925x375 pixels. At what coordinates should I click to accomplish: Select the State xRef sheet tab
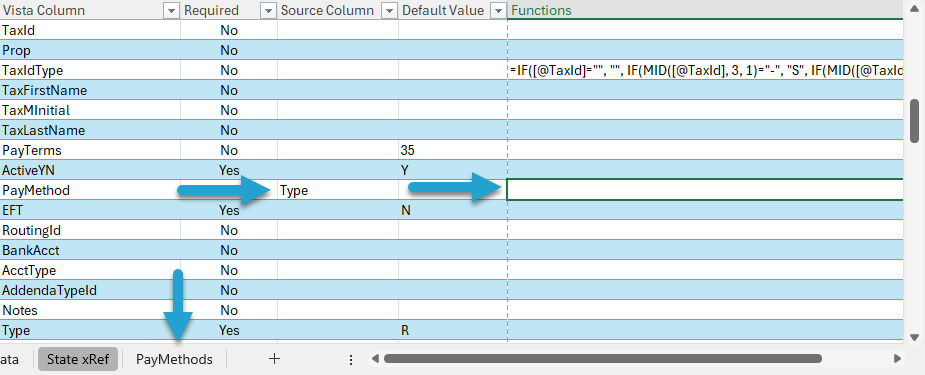(x=78, y=359)
